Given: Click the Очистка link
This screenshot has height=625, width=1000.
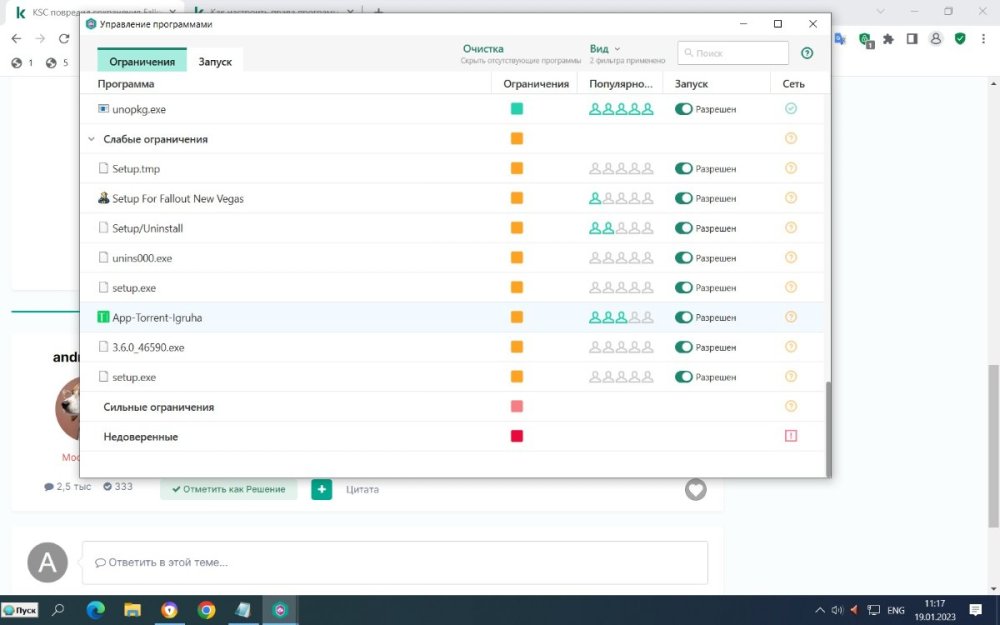Looking at the screenshot, I should [483, 48].
